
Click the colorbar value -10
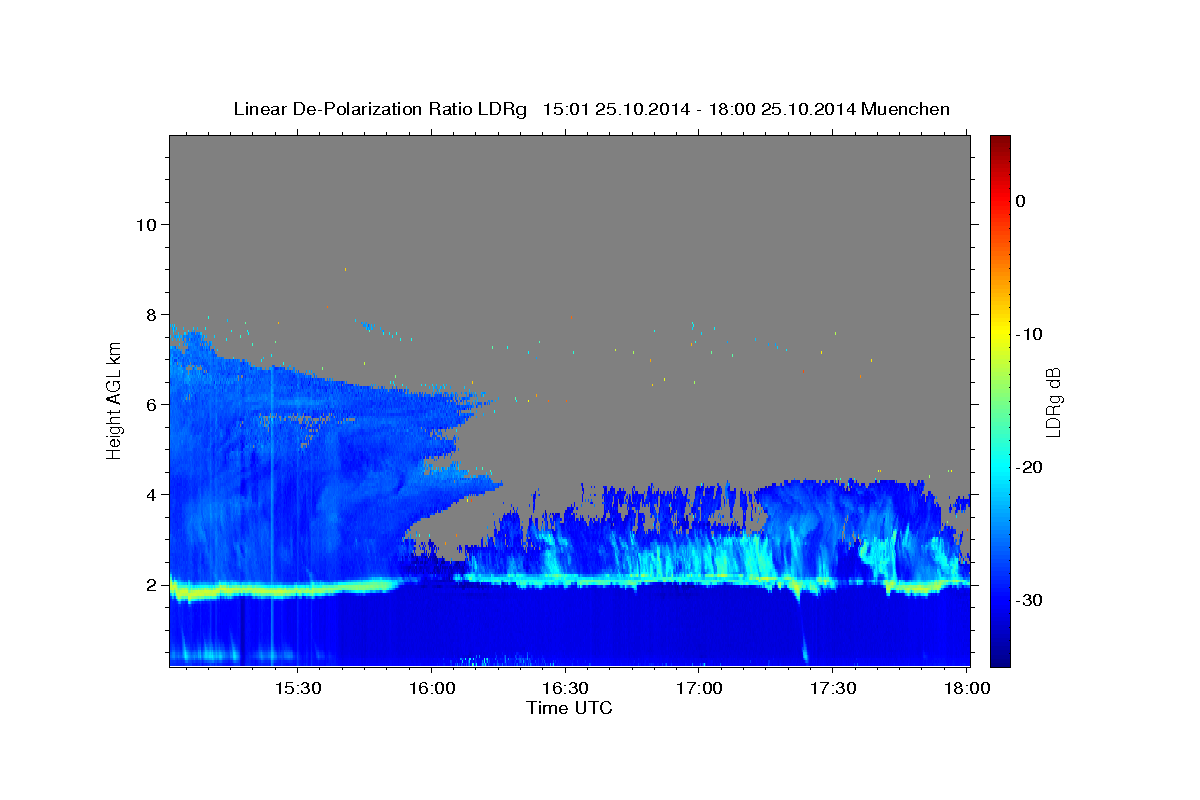(1029, 334)
